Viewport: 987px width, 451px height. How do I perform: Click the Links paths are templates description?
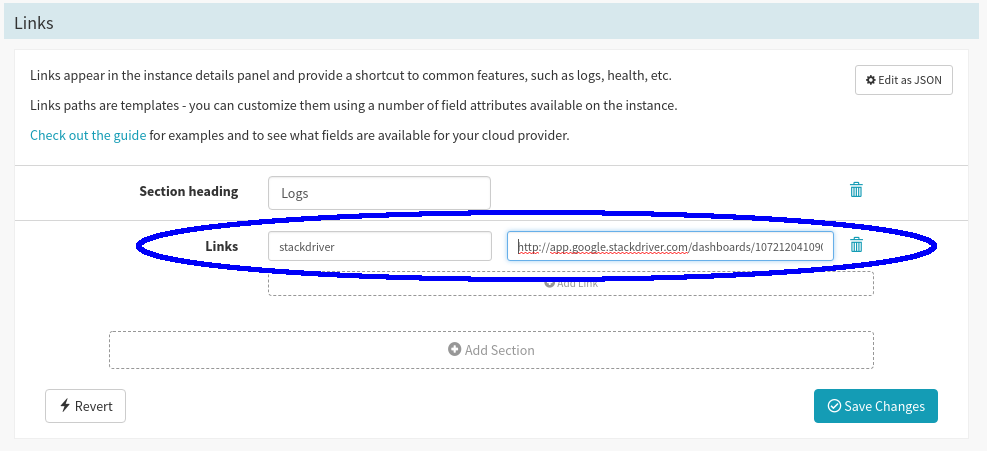[x=354, y=105]
